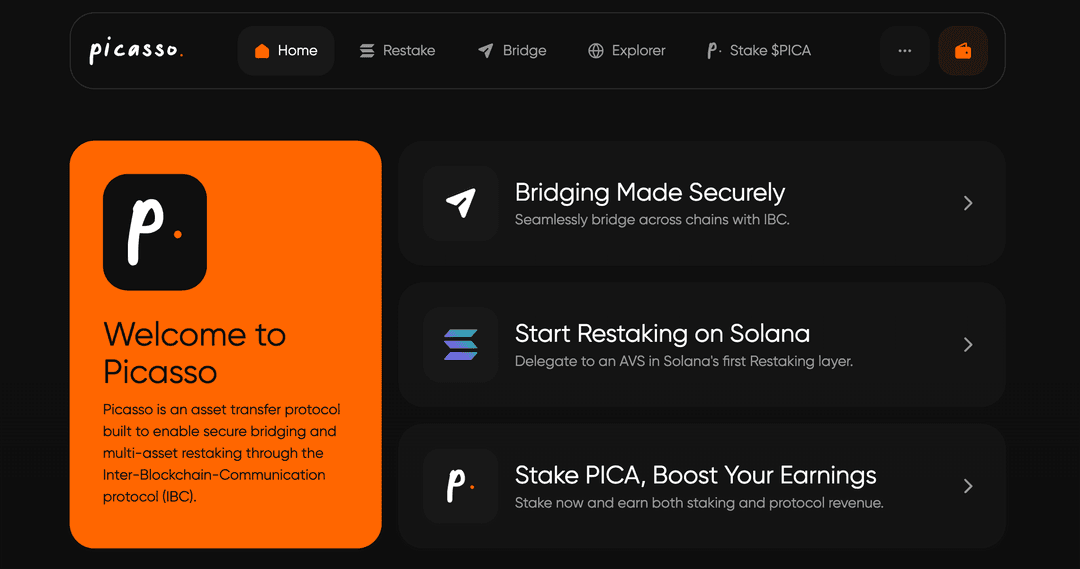Open the three-dots more options menu
1080x569 pixels.
click(x=905, y=51)
